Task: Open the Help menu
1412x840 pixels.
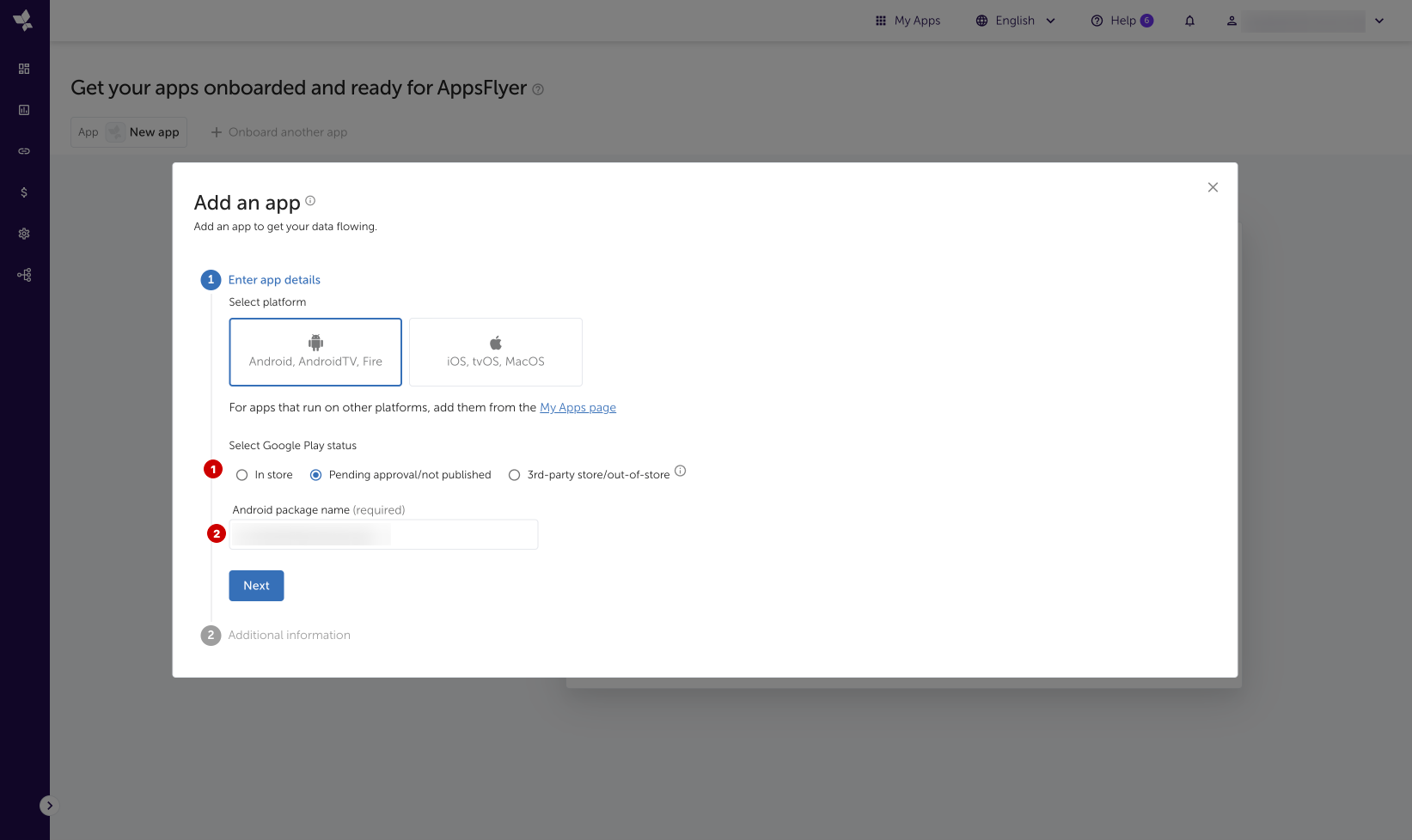Action: [1122, 21]
